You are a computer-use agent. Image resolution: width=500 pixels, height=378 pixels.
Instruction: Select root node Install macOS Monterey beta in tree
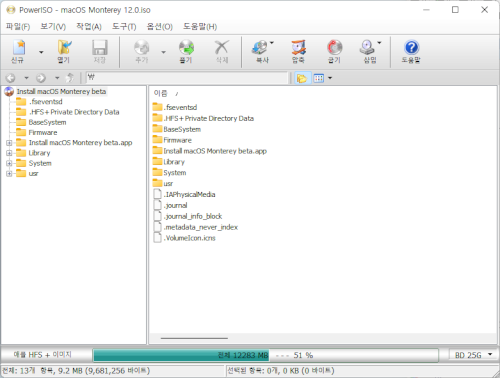pos(61,92)
